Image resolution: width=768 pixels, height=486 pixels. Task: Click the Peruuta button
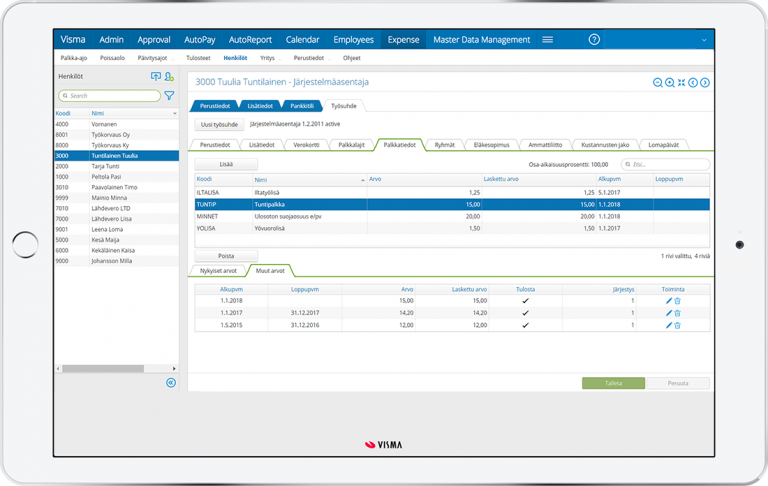(x=678, y=383)
